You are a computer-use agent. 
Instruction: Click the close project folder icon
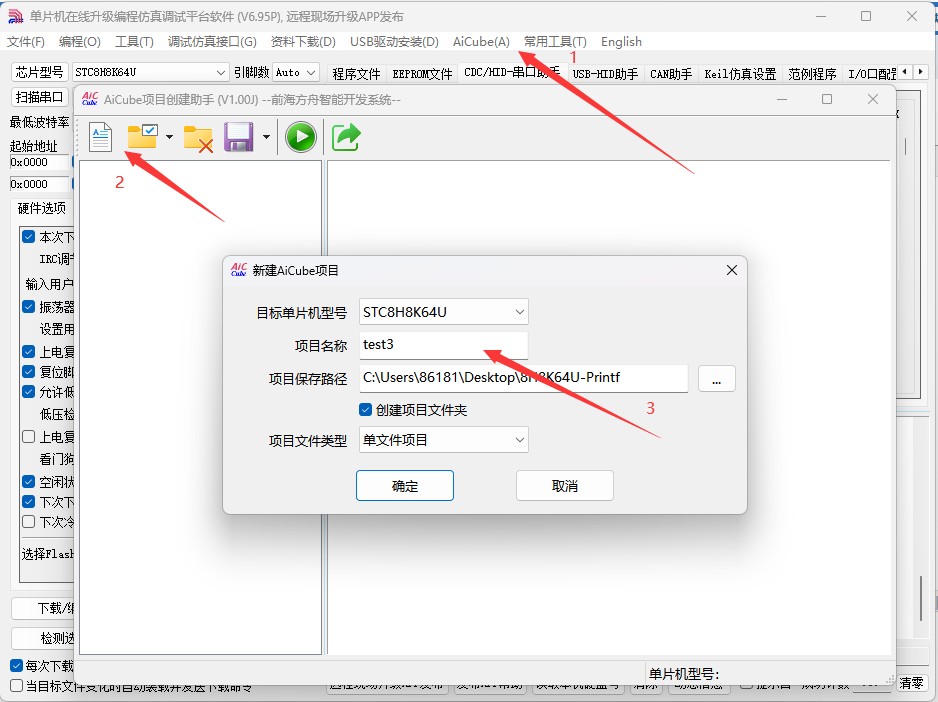(x=198, y=138)
